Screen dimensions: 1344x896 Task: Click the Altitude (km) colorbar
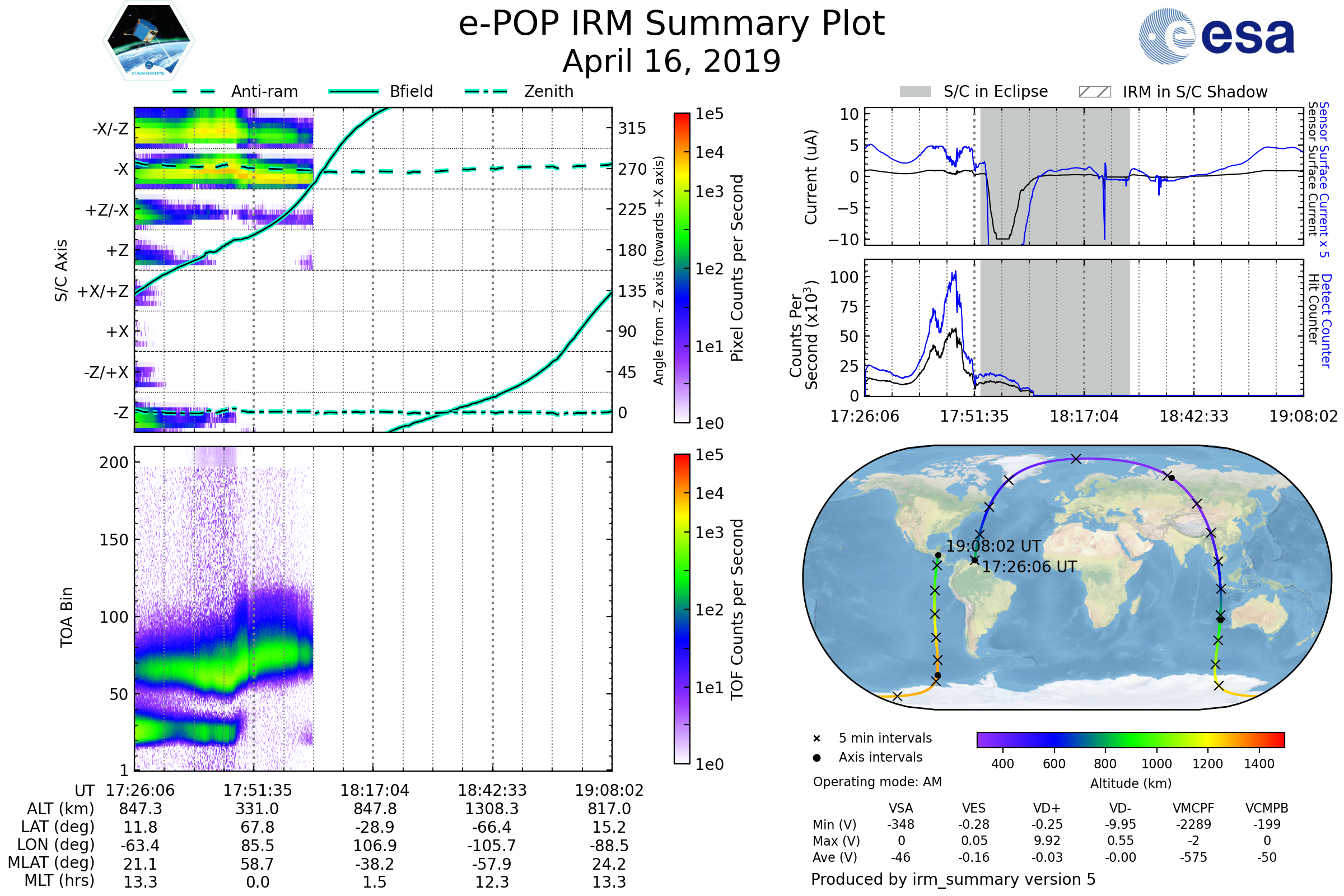(x=1130, y=739)
